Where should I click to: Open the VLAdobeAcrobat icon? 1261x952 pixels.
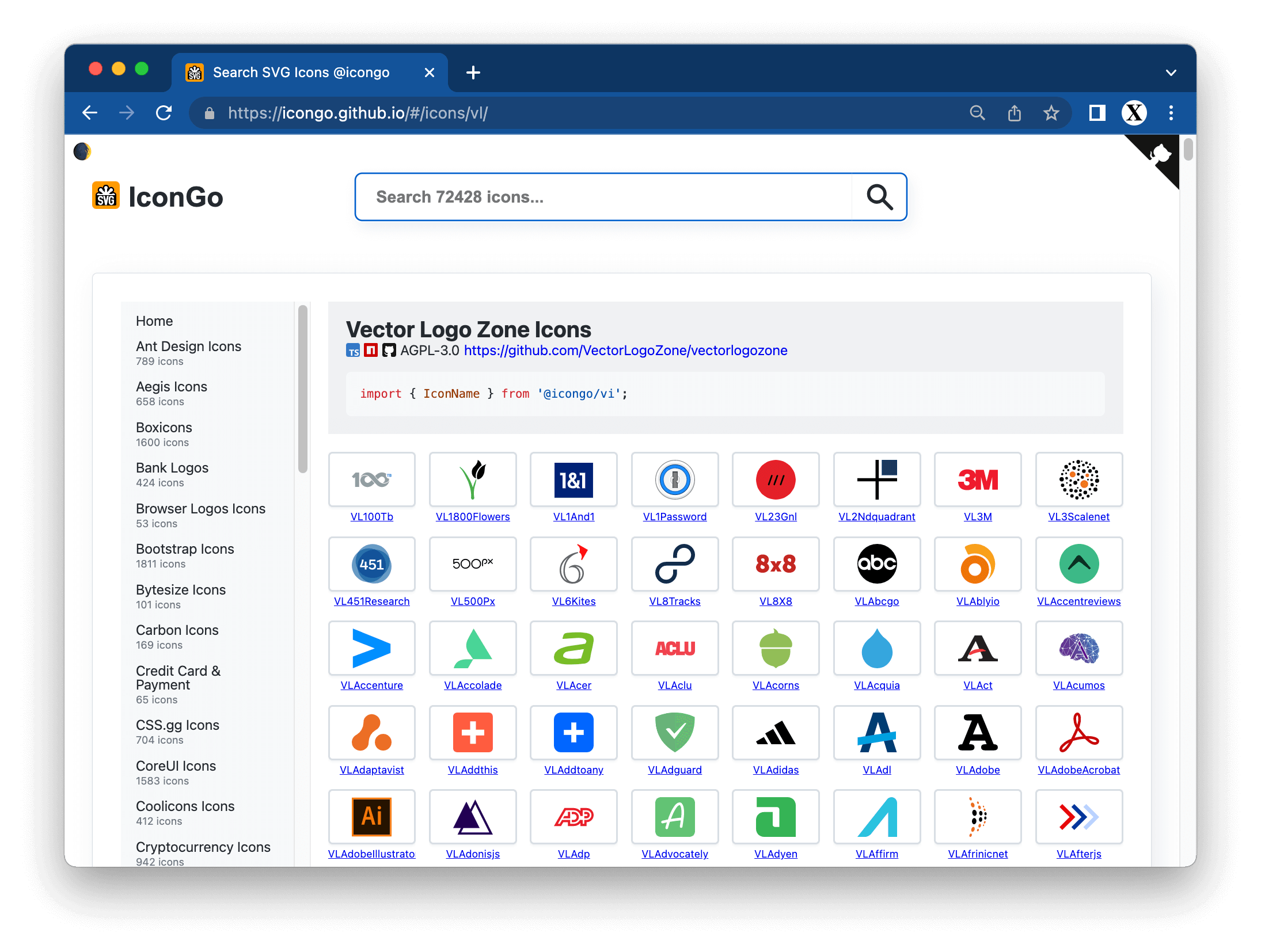click(x=1078, y=733)
